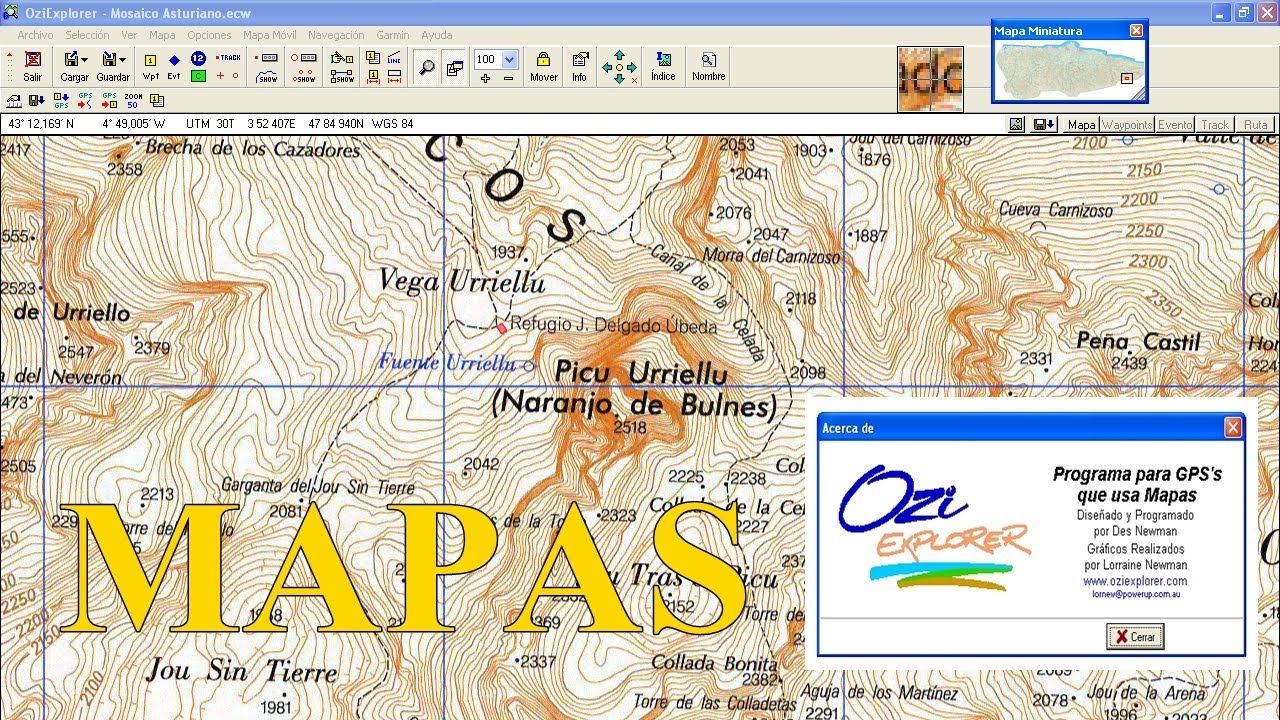Click the pixelated zoom preview box
This screenshot has height=720, width=1280.
[930, 79]
